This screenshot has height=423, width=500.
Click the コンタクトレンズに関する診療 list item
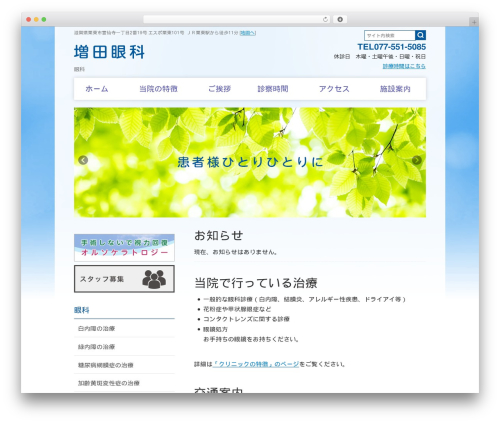(246, 319)
